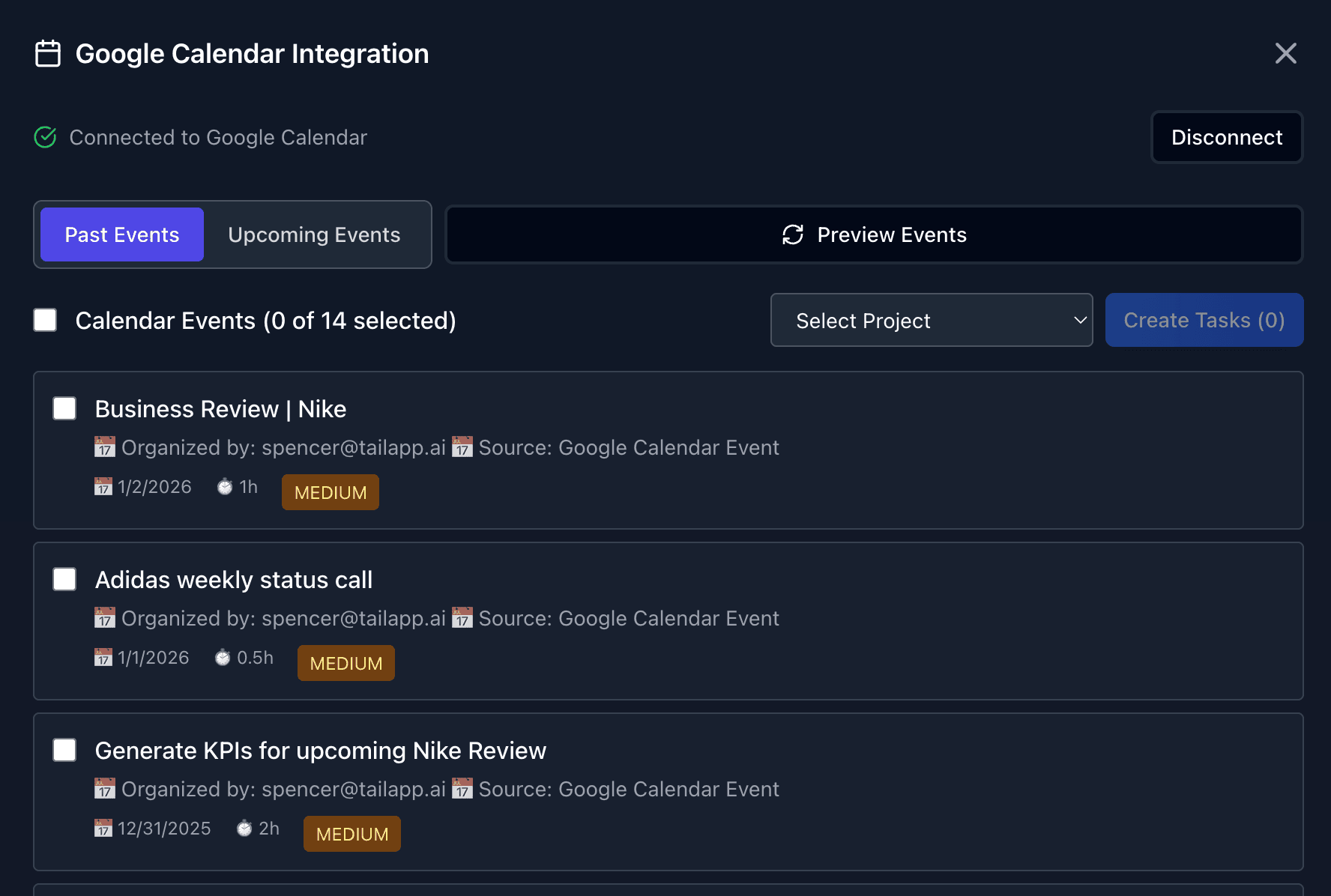The height and width of the screenshot is (896, 1331).
Task: Click the green connected status checkmark icon
Action: pos(45,137)
